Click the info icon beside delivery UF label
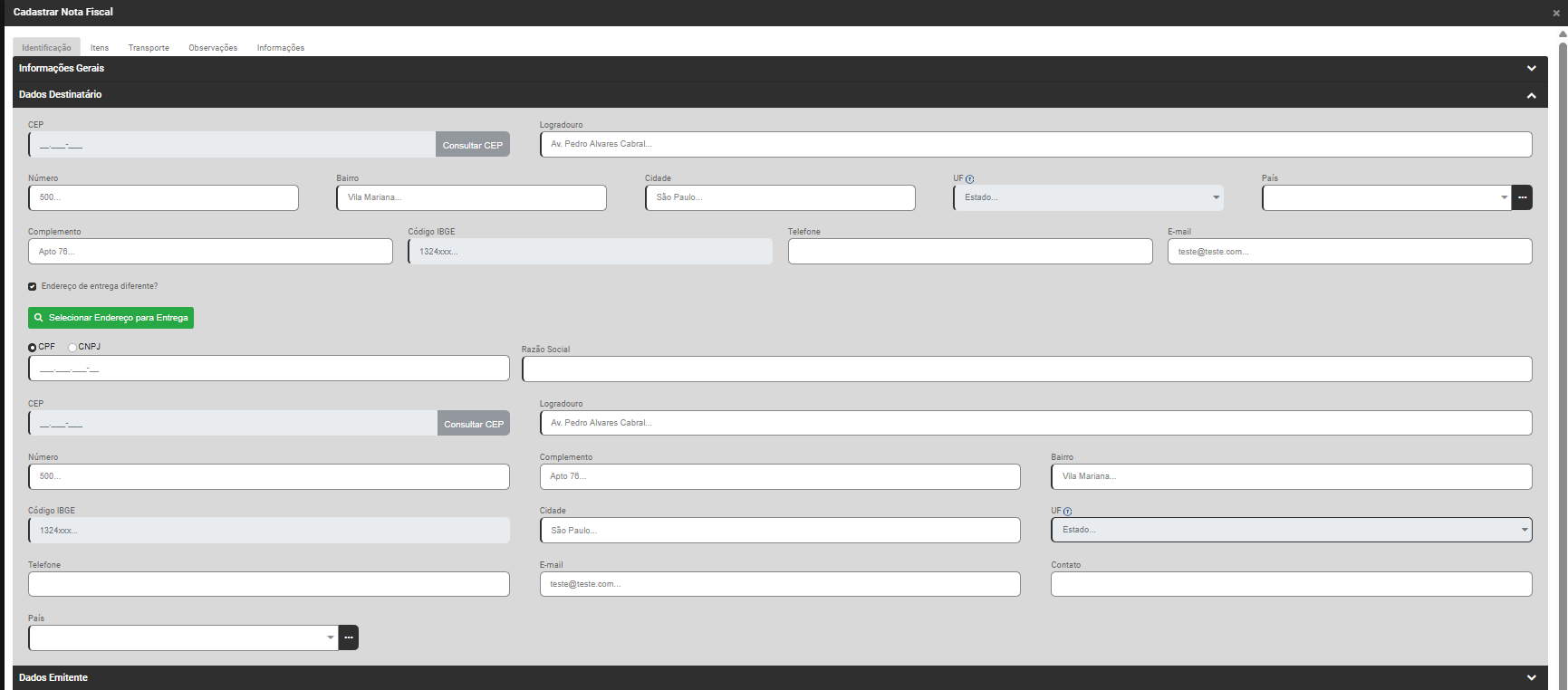The width and height of the screenshot is (1568, 690). coord(1068,512)
